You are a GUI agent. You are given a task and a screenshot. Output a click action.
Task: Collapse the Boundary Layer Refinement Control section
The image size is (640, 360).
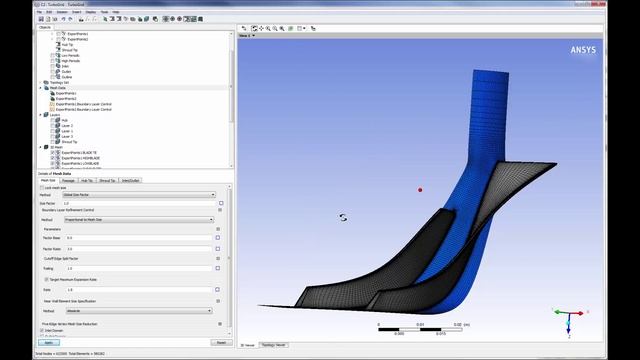click(220, 210)
